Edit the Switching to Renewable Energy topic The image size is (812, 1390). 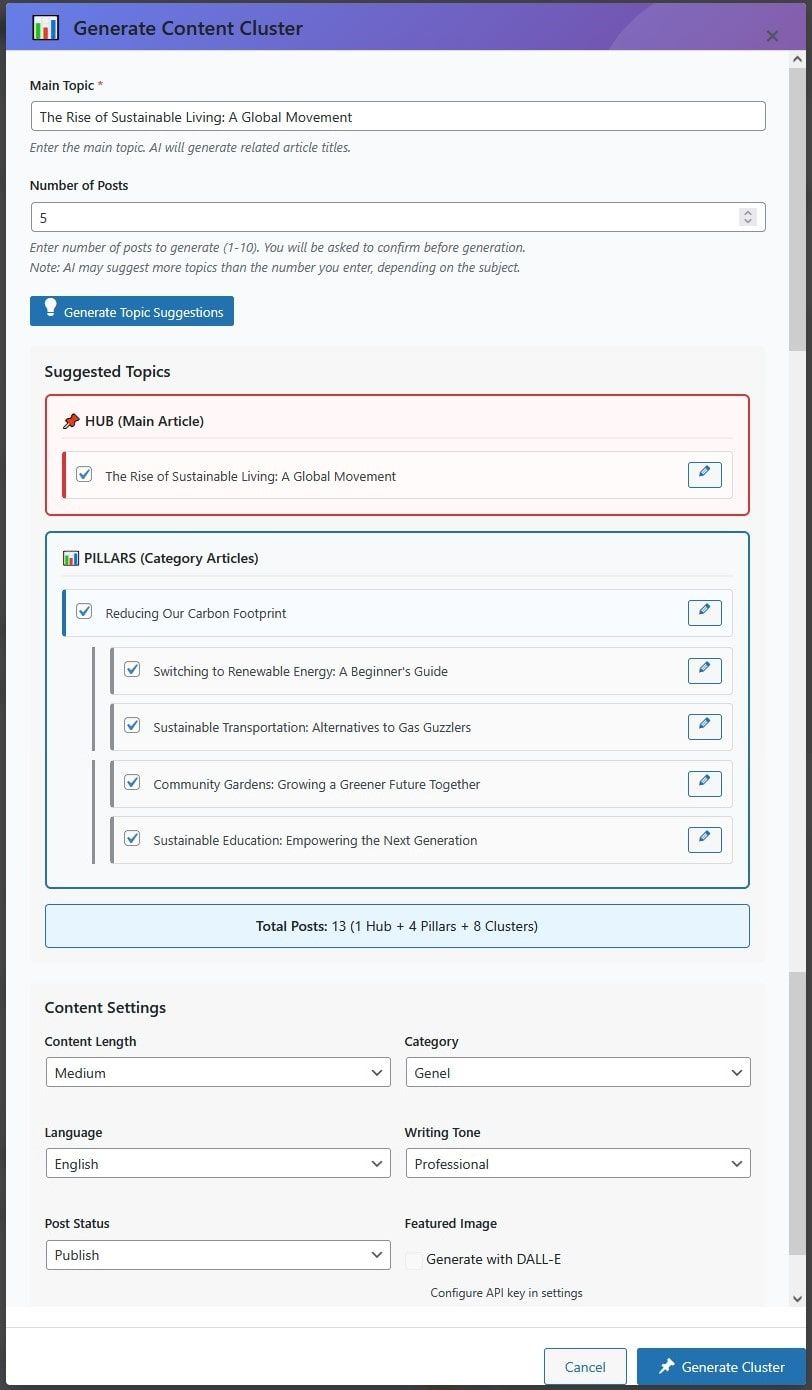point(704,670)
